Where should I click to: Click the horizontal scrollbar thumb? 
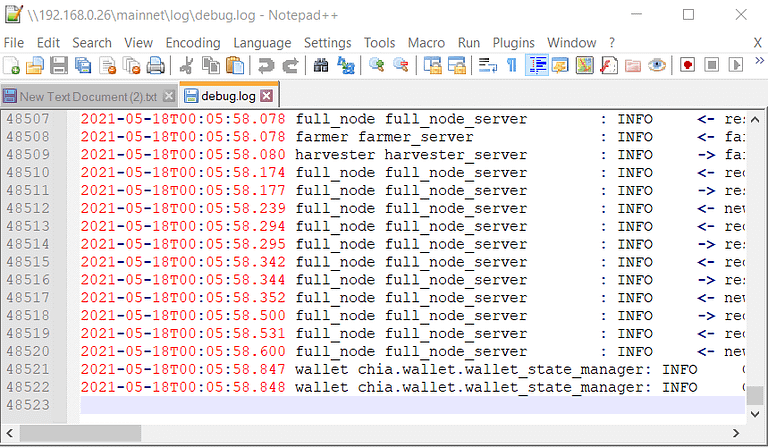(80, 433)
